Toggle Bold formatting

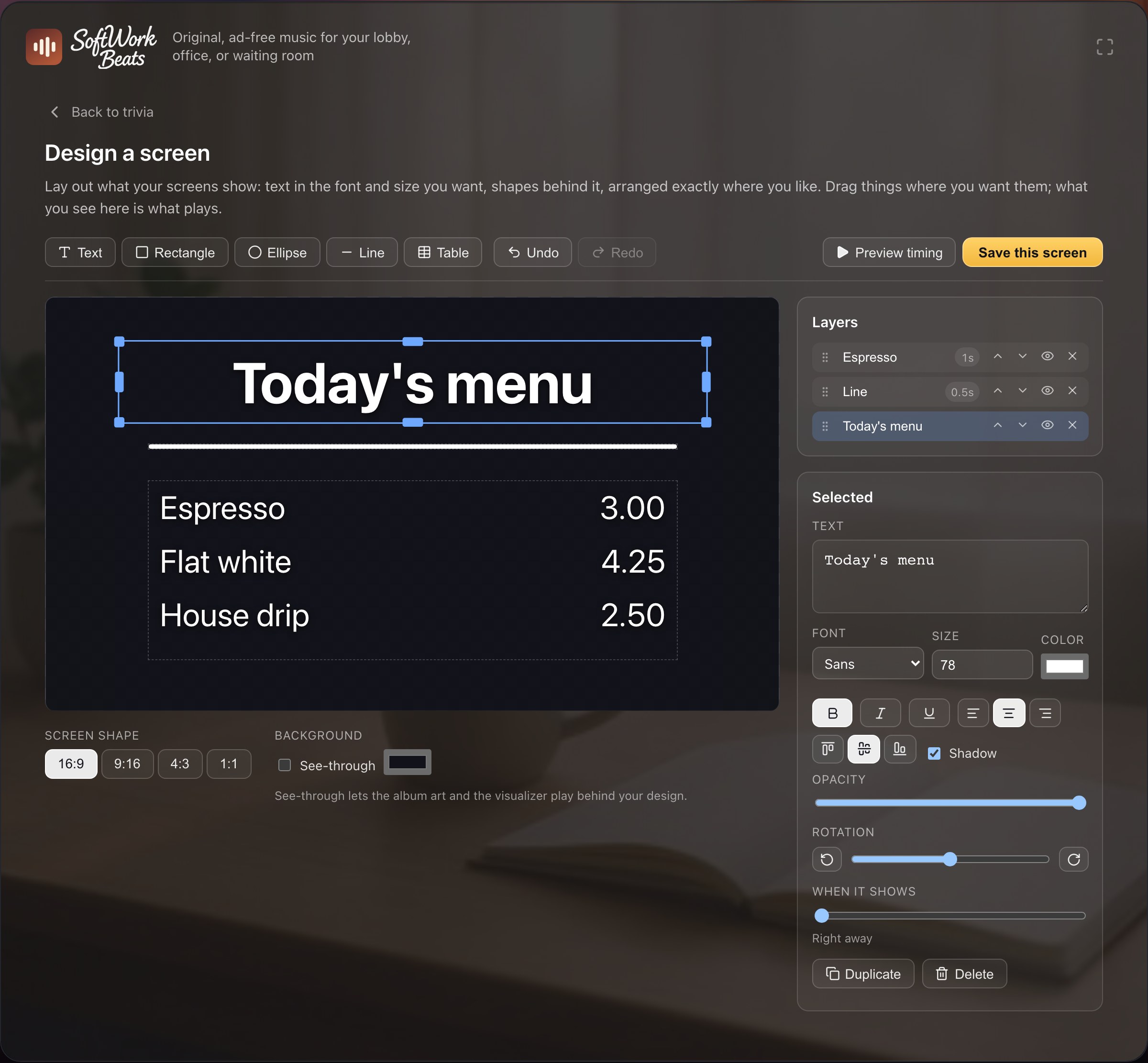(832, 713)
